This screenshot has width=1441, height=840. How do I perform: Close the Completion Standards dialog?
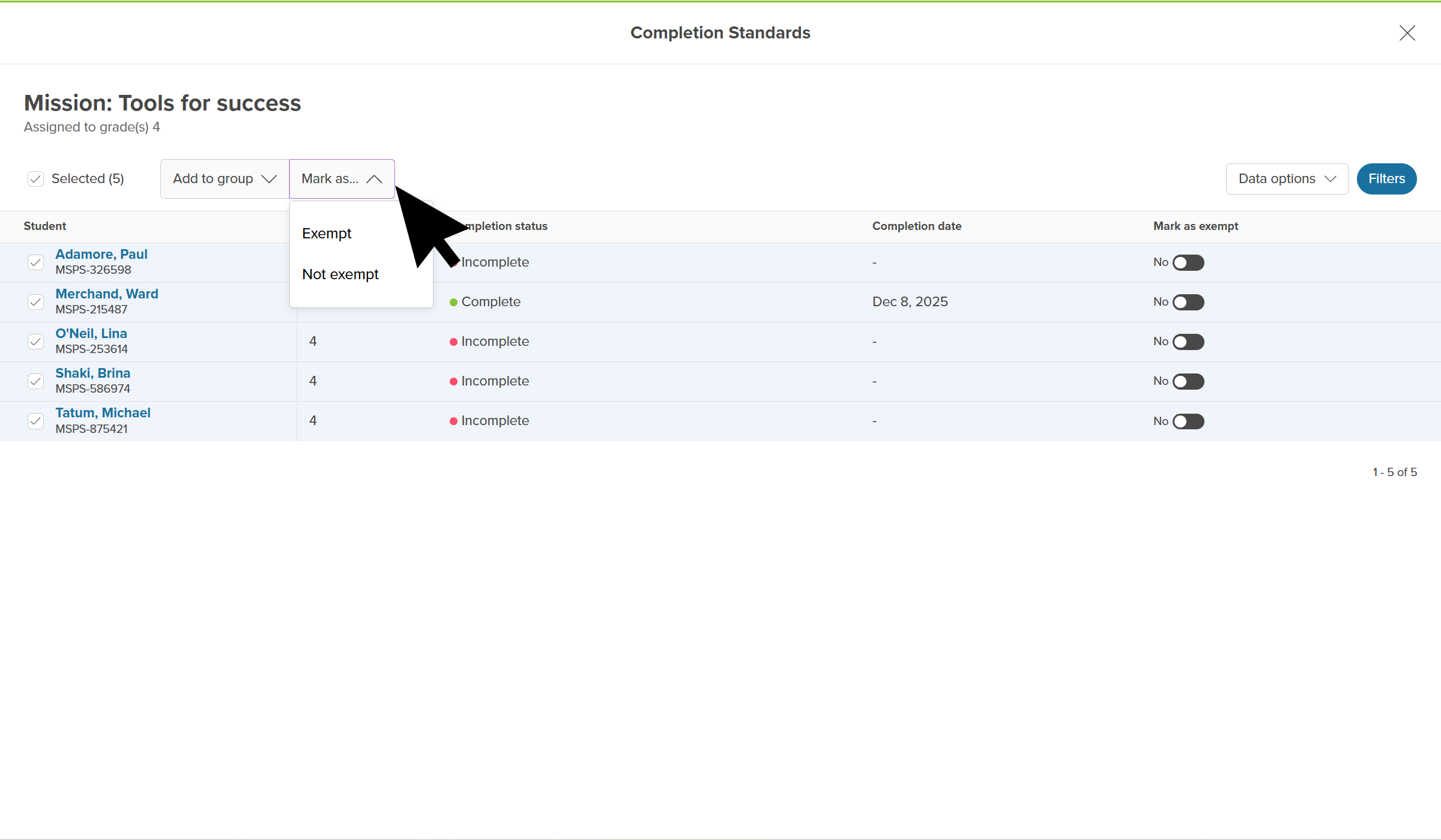(x=1407, y=33)
